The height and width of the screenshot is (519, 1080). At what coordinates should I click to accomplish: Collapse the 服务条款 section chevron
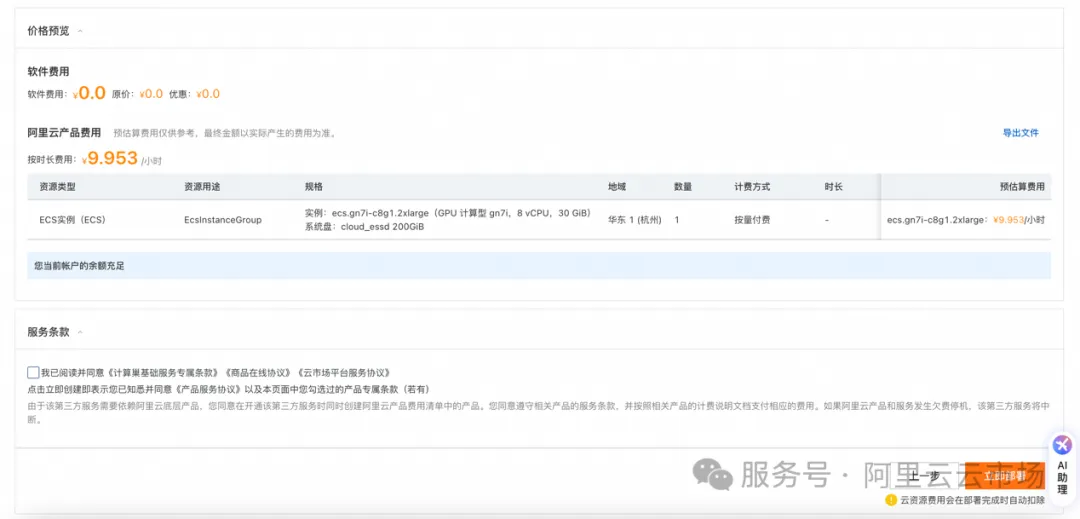[80, 332]
